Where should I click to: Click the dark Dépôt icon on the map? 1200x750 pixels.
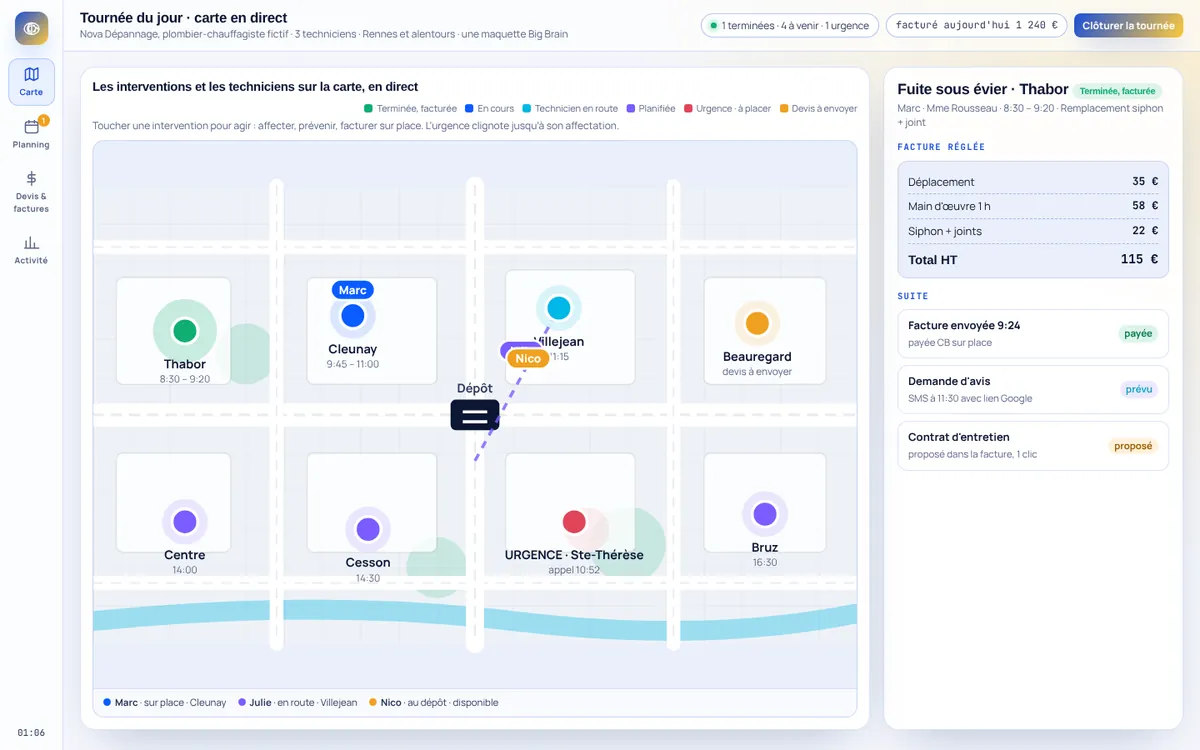[475, 415]
